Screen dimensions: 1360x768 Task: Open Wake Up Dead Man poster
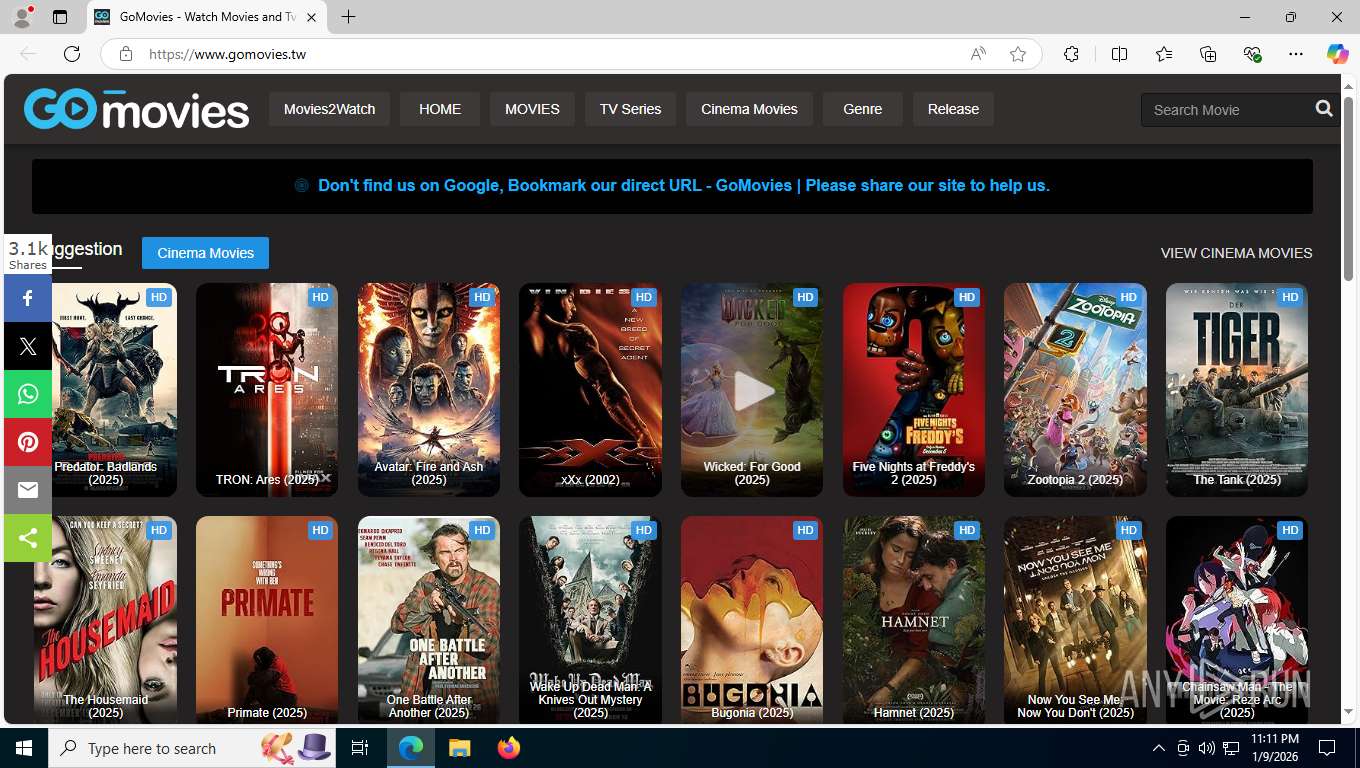(x=590, y=619)
